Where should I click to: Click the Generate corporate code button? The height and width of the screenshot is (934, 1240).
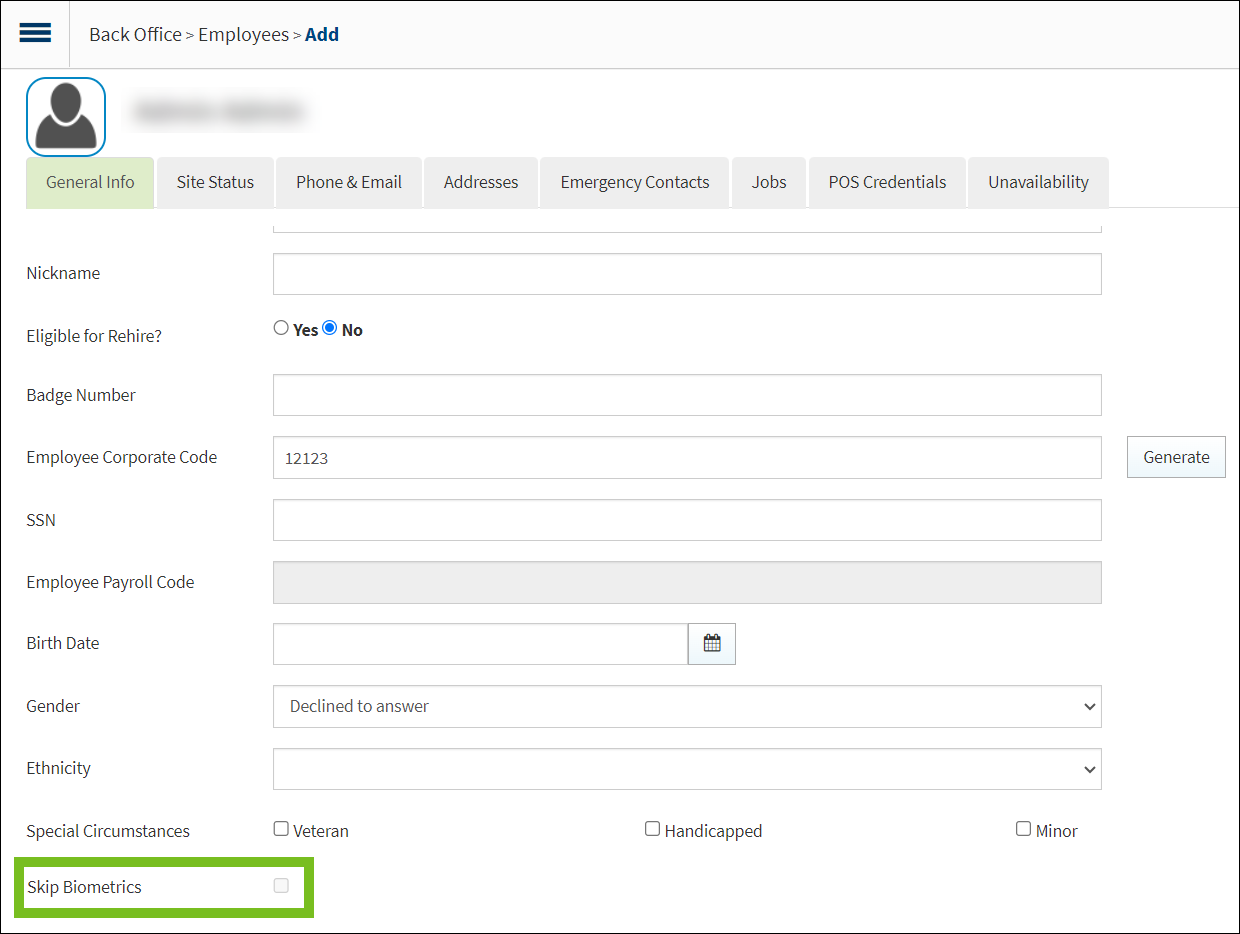coord(1175,457)
